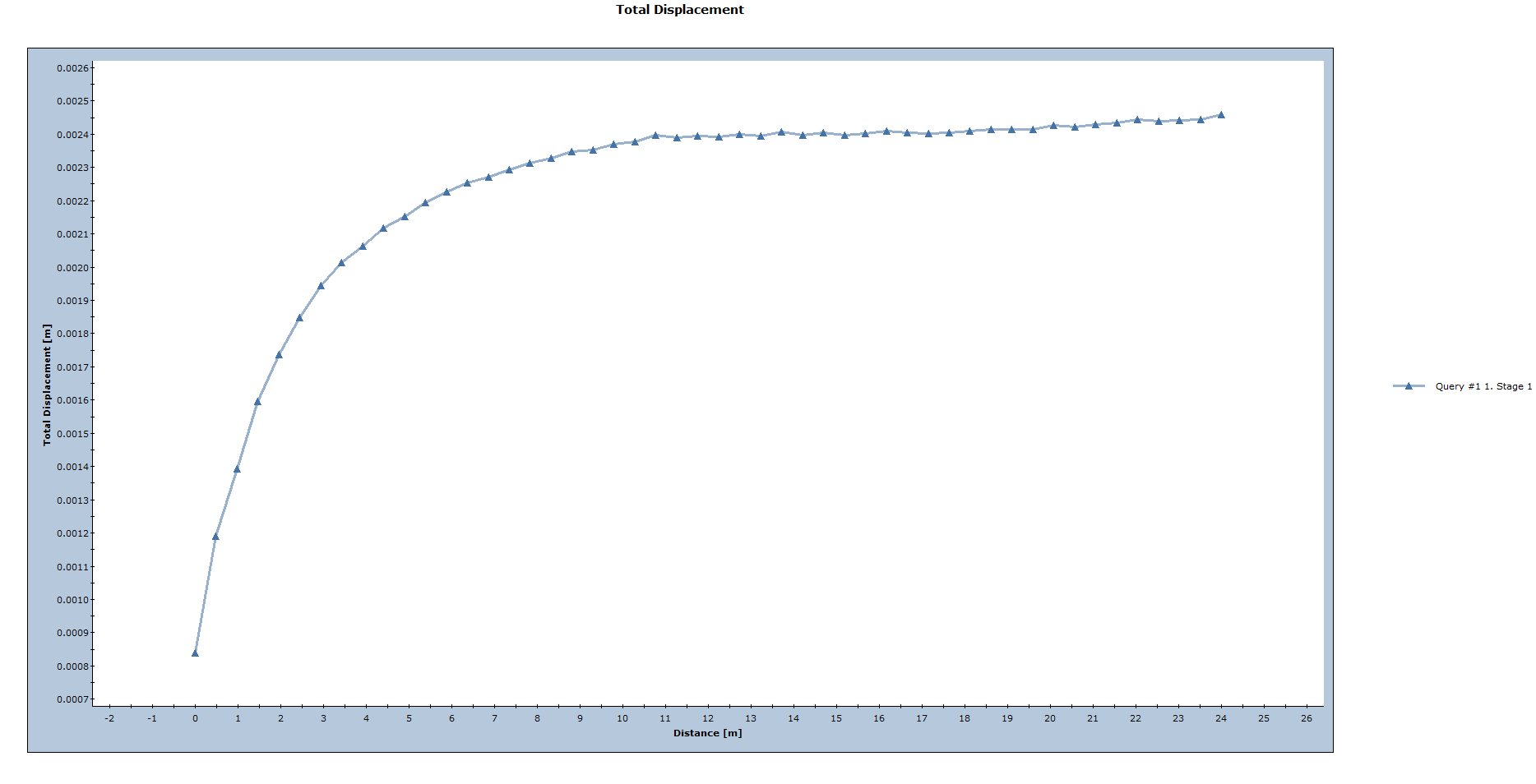The height and width of the screenshot is (784, 1536).
Task: Click the first data point marker at distance 0
Action: [195, 653]
